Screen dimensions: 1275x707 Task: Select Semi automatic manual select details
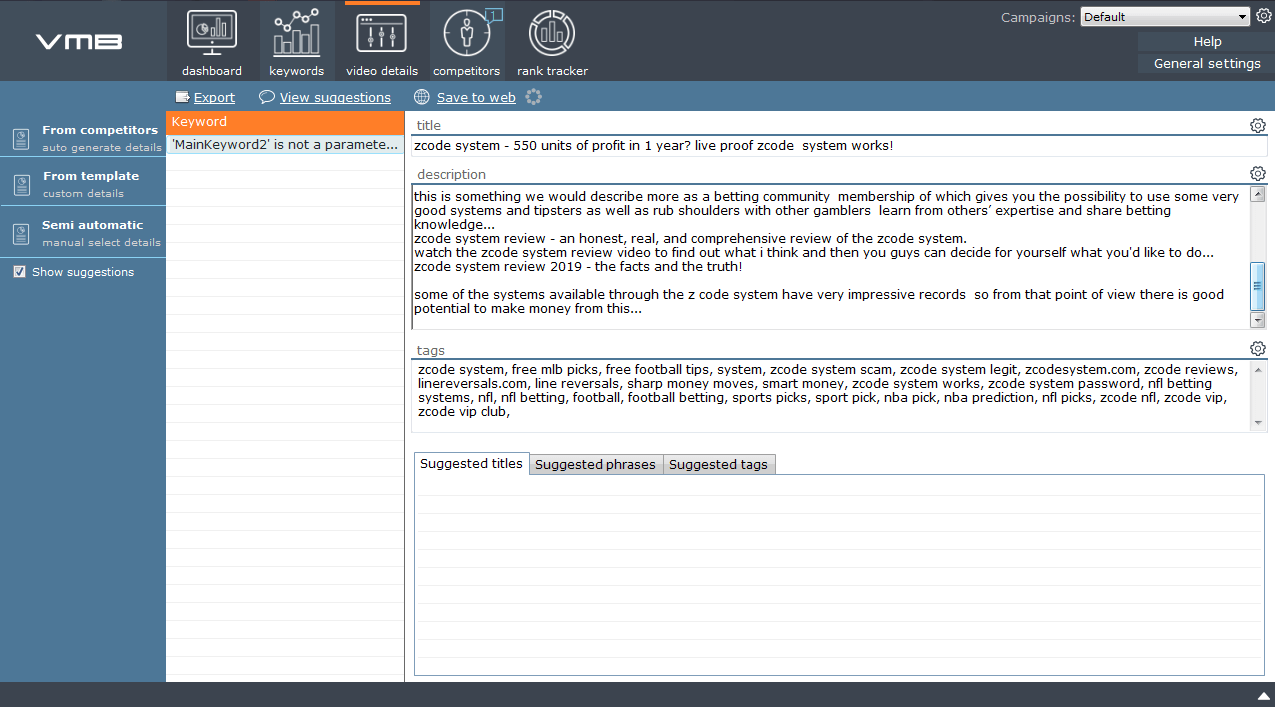[83, 233]
